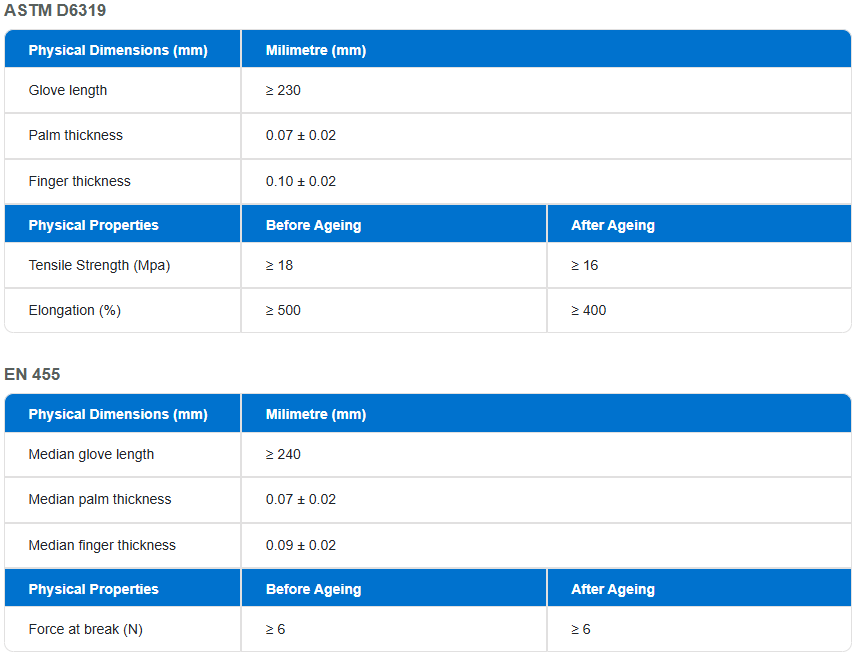
Task: Select the Palm thickness row label
Action: coord(76,135)
